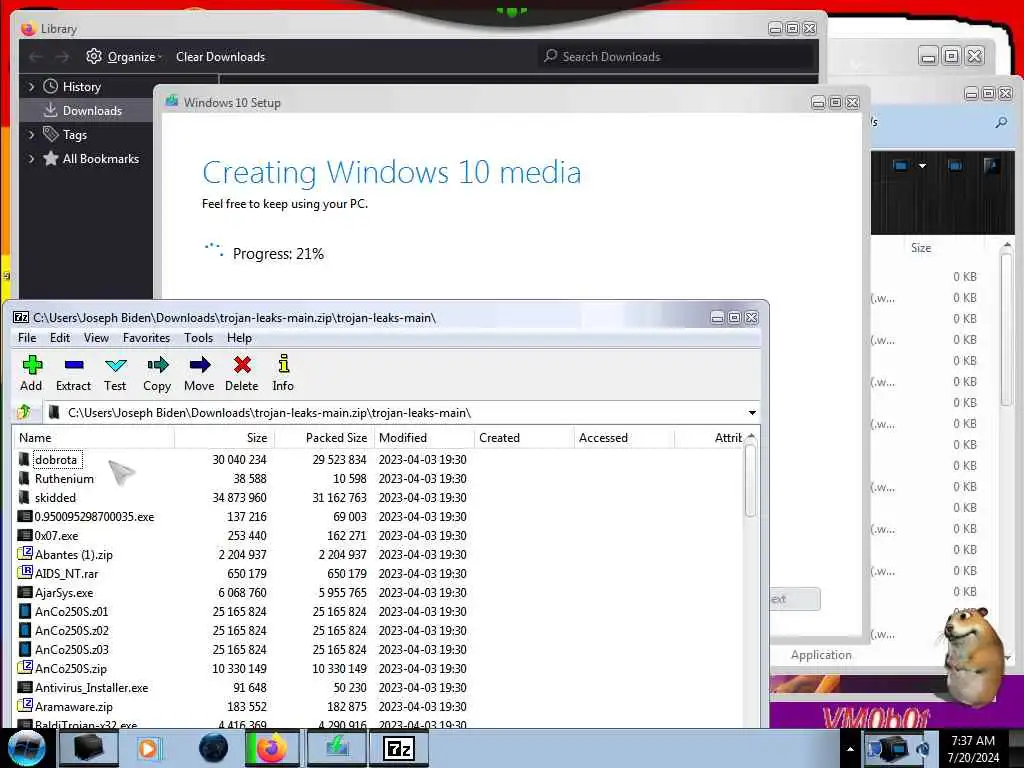Open the media player taskbar icon

(x=148, y=748)
